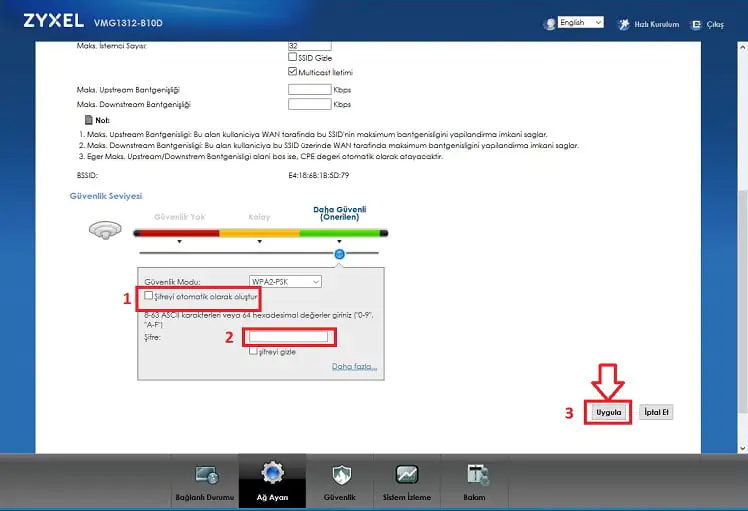Click the Güvenlik Seviyesi heading
748x511 pixels.
[x=106, y=196]
